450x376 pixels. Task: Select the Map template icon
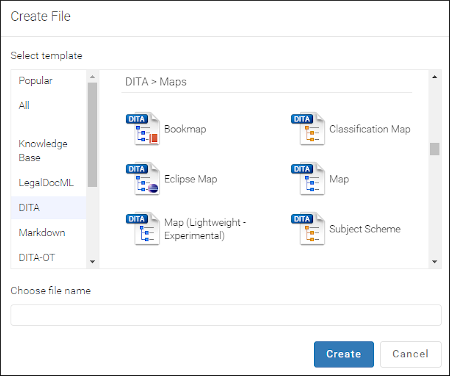point(308,179)
